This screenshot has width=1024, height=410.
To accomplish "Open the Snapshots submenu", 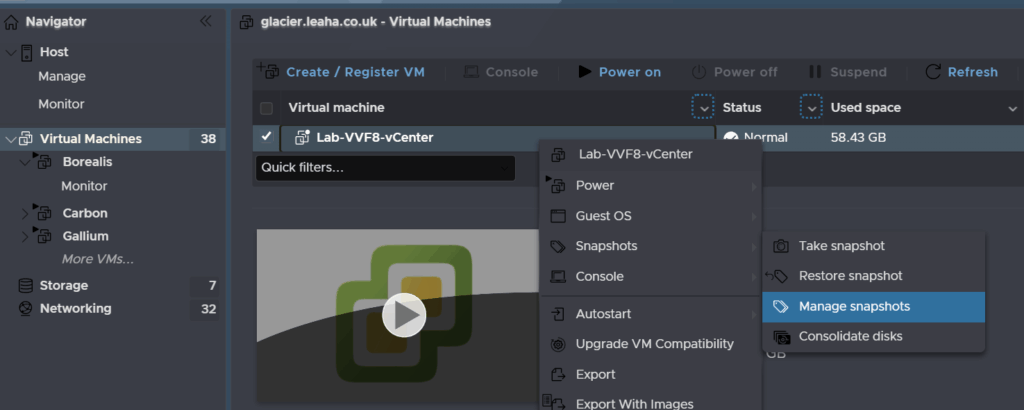I will pos(650,246).
